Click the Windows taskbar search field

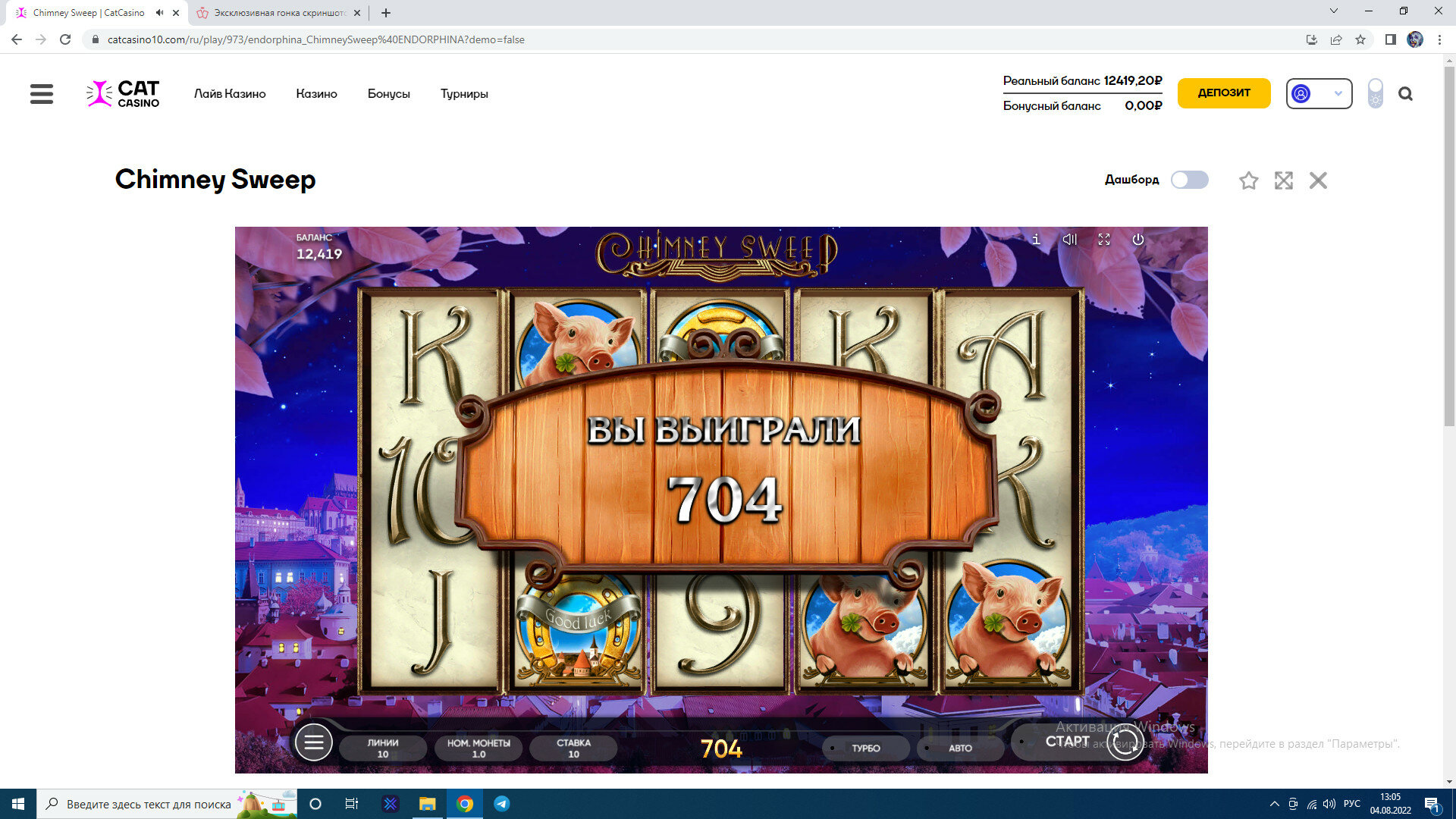coord(149,804)
